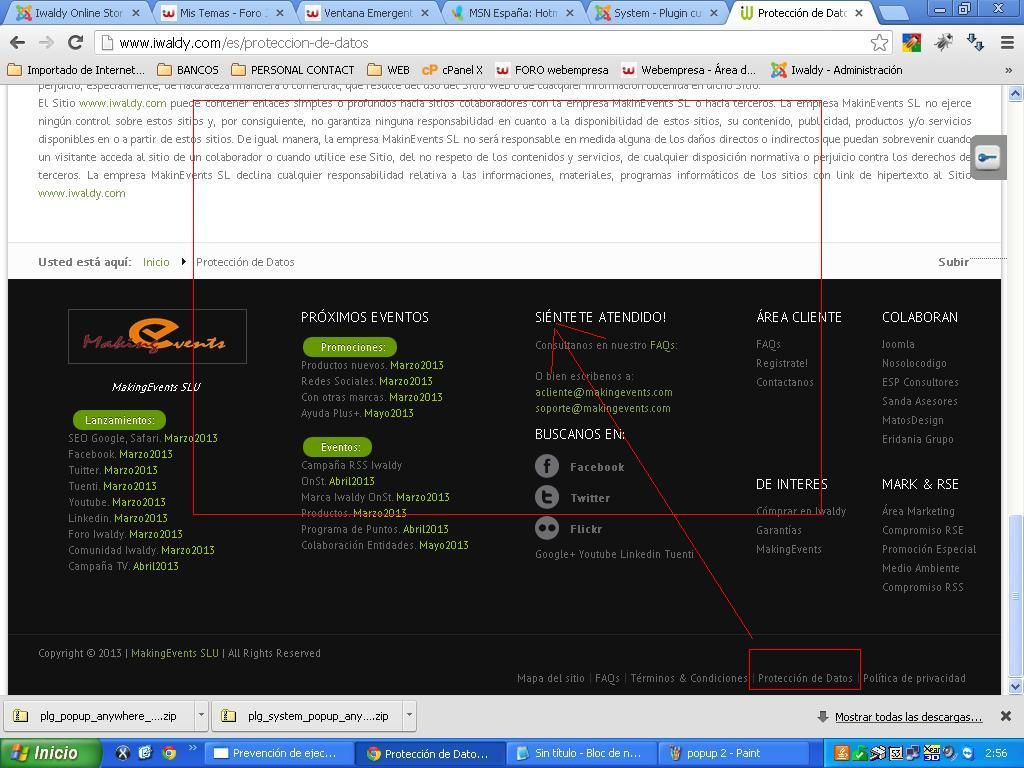Screen dimensions: 1024x768
Task: Open the Twitter social icon in footer
Action: [x=547, y=497]
